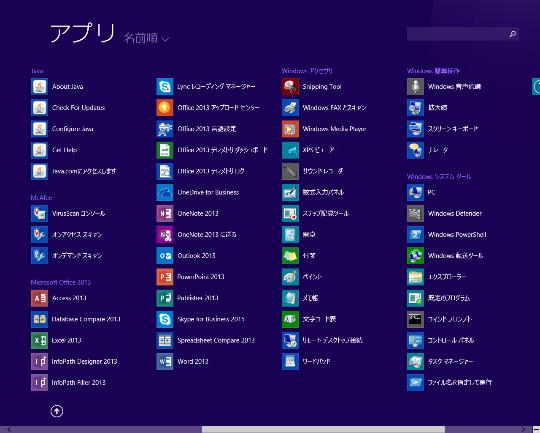Click the McAfee group header
Screen dimensions: 540x433
[41, 197]
